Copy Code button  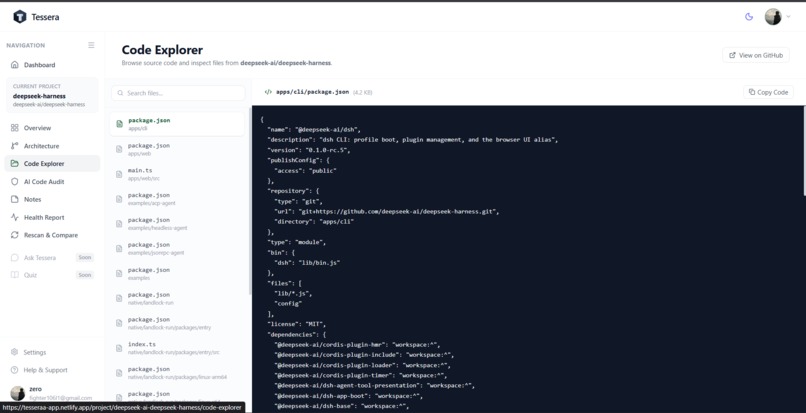tap(768, 92)
